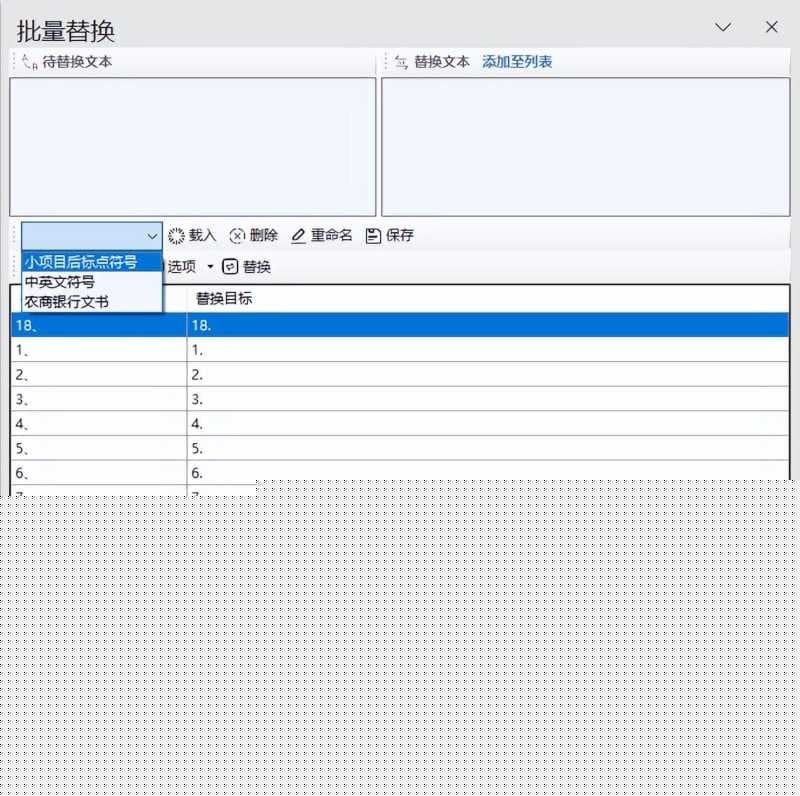Expand the 选项 dropdown arrow
The width and height of the screenshot is (800, 796).
tap(210, 266)
